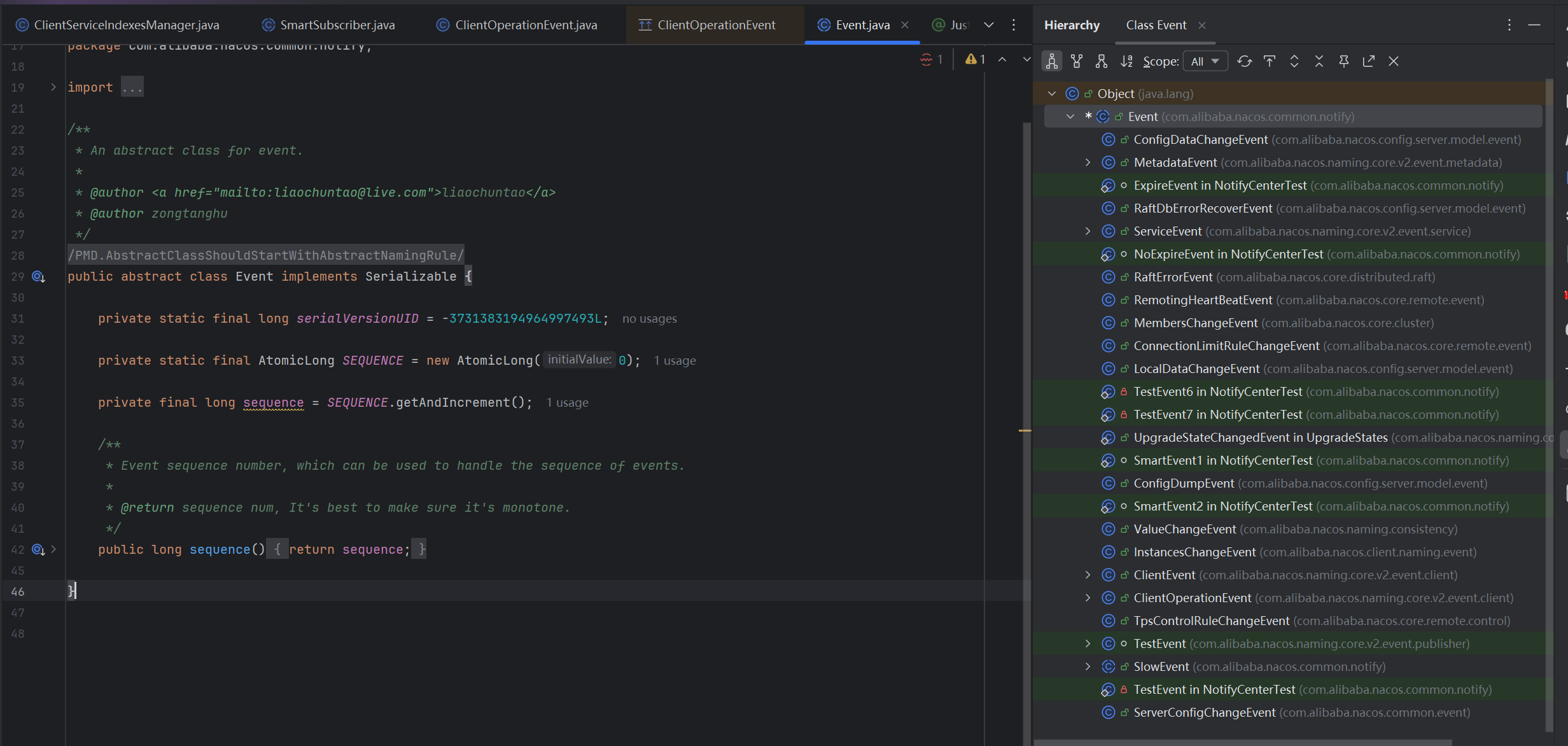Show the subtypes hierarchy view
Screen dimensions: 1568x746
1102,61
